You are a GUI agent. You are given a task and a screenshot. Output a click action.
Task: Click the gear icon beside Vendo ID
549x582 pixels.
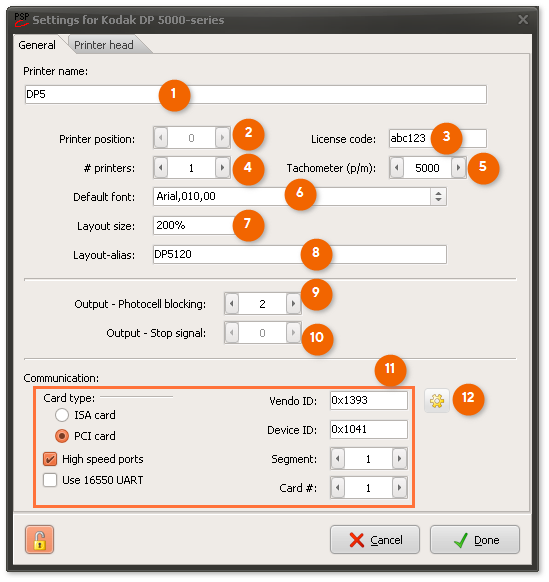click(437, 401)
